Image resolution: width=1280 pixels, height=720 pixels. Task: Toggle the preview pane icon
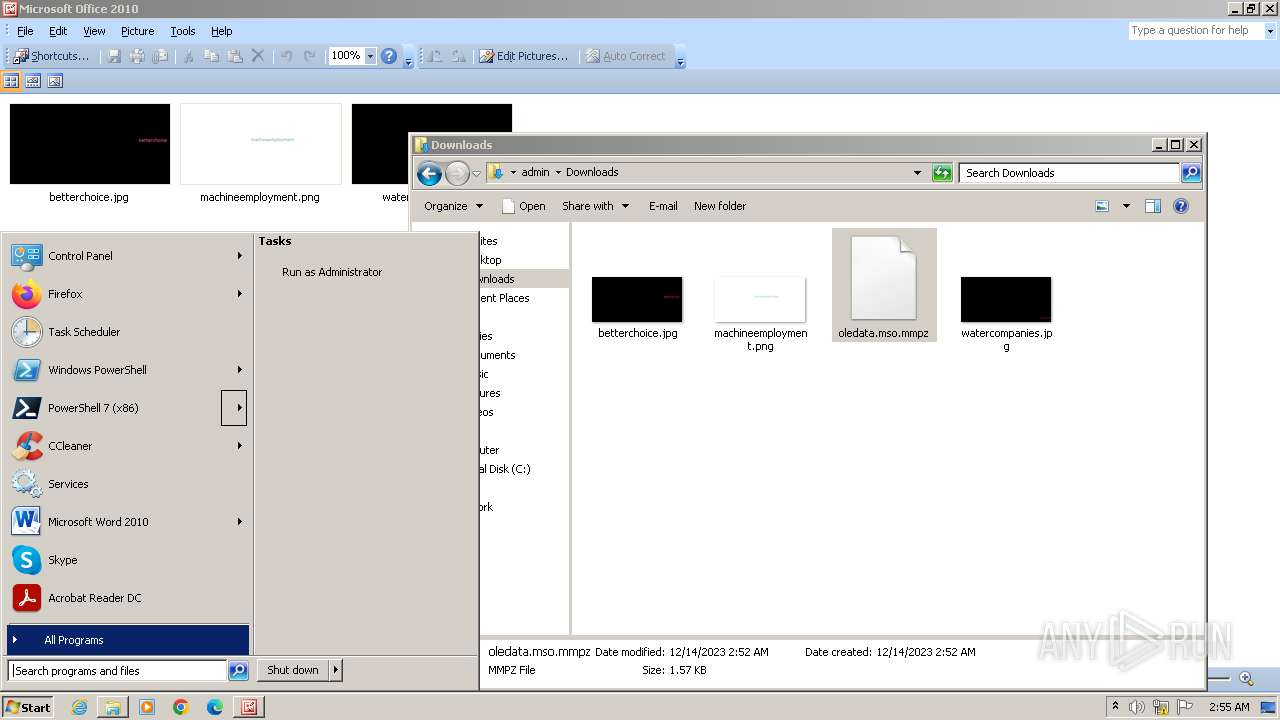click(1153, 206)
